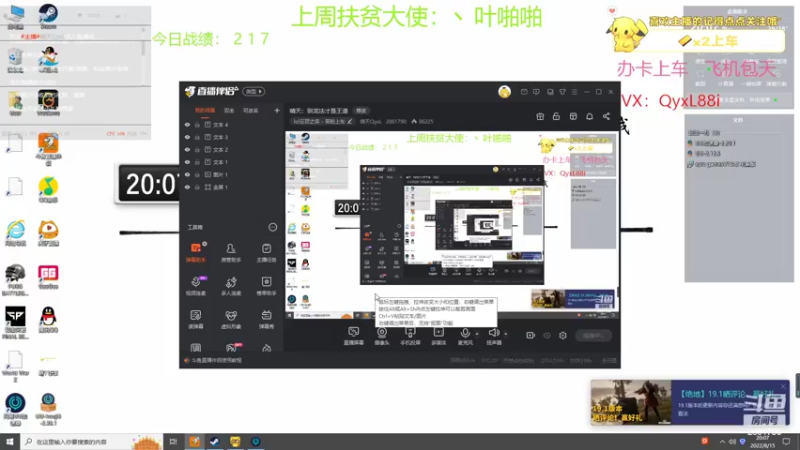800x450 pixels.
Task: Open the 主播任务 streamer tasks tool
Action: [x=266, y=252]
